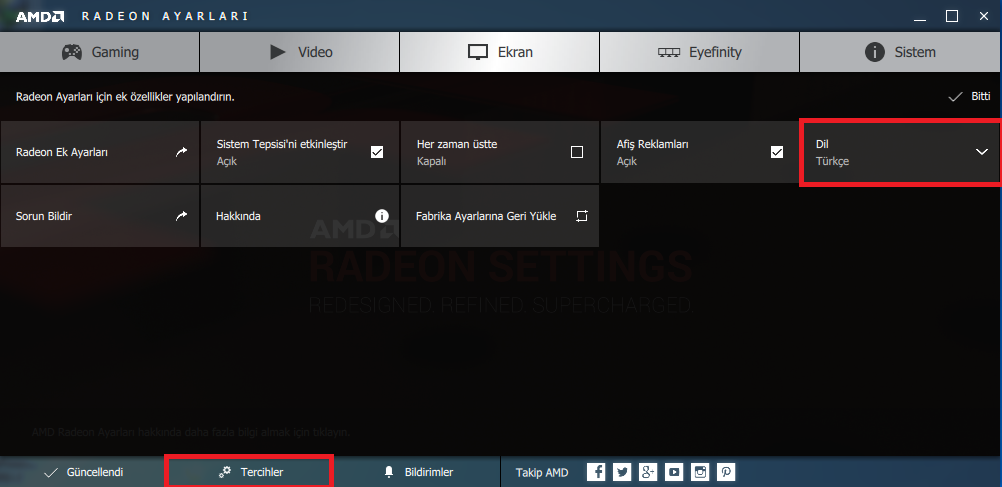Viewport: 1002px width, 487px height.
Task: Click the Bitti done button
Action: pyautogui.click(x=969, y=97)
